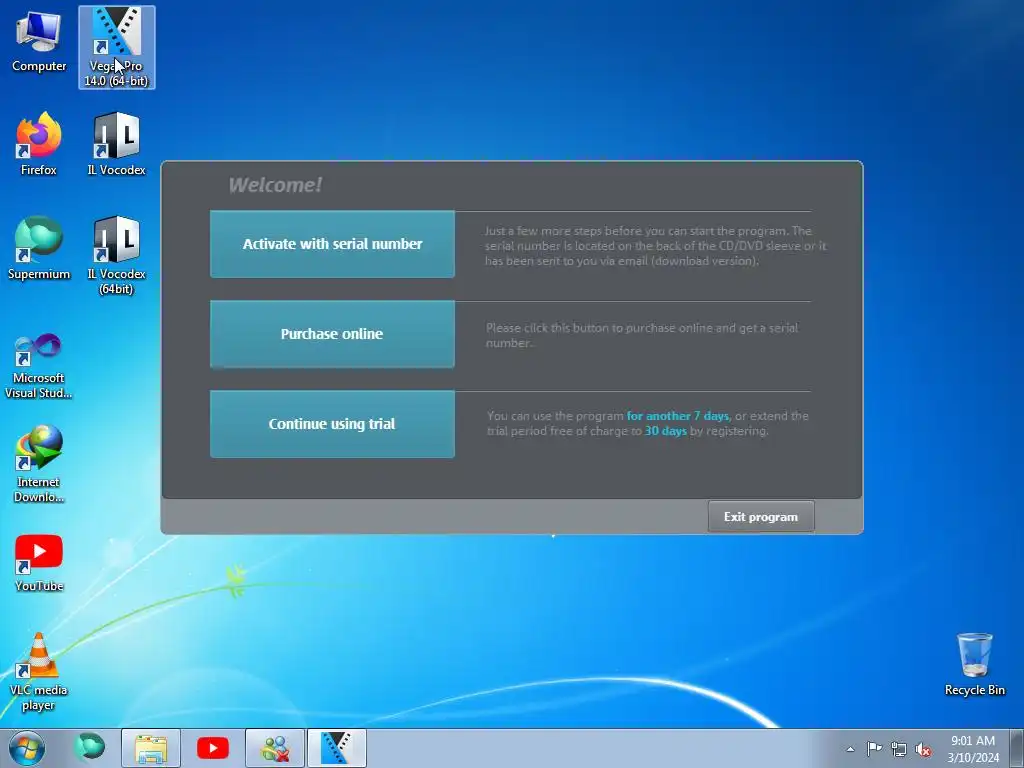This screenshot has width=1024, height=768.
Task: Select the YouTube desktop shortcut
Action: pos(39,564)
